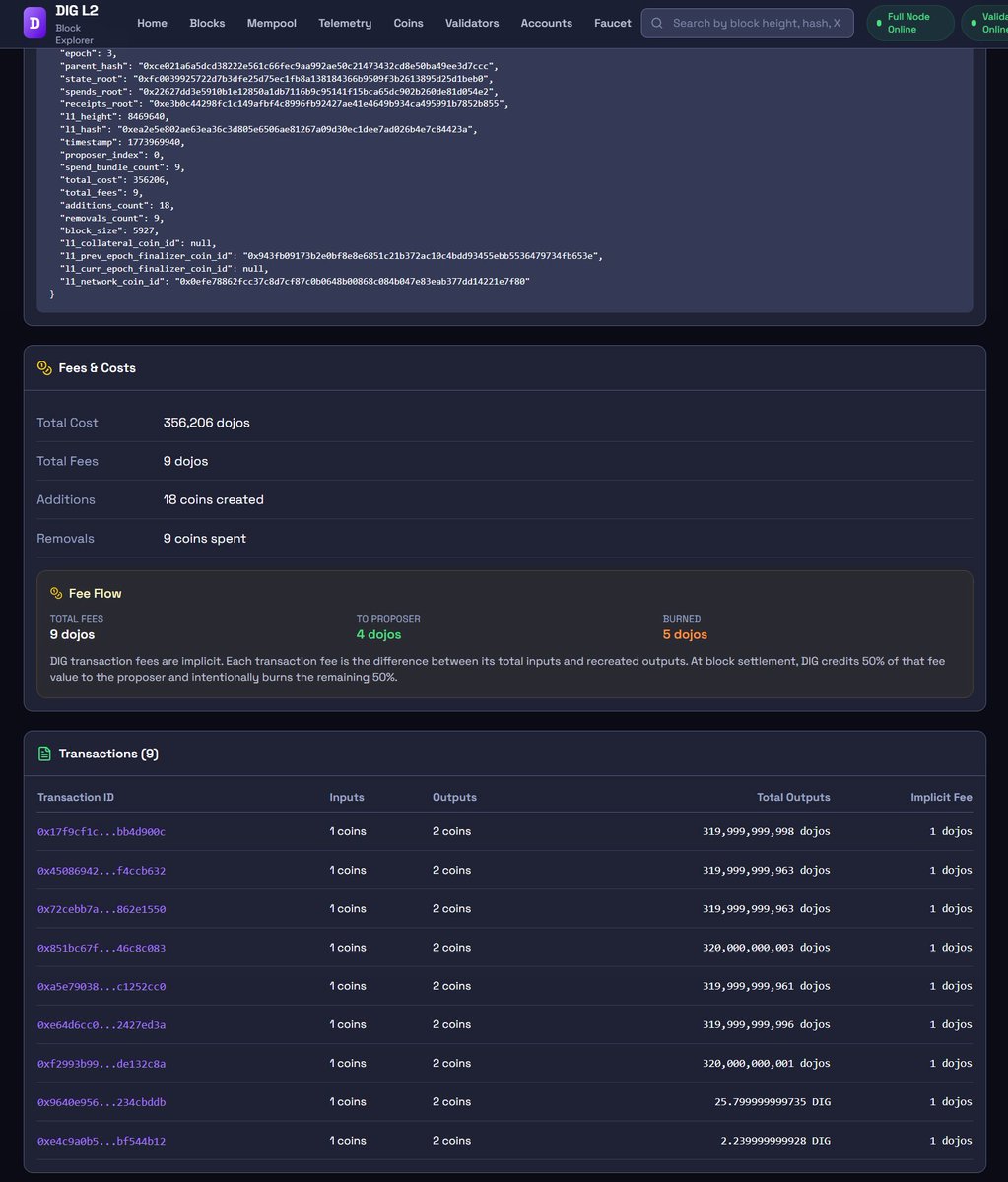Open the Telemetry page
The height and width of the screenshot is (1182, 1008).
pyautogui.click(x=345, y=23)
